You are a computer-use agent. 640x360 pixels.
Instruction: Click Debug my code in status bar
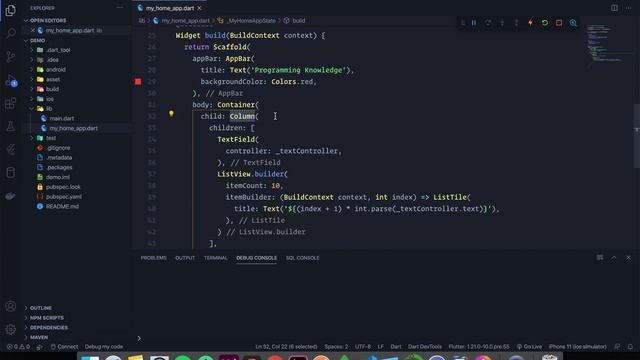pyautogui.click(x=104, y=347)
